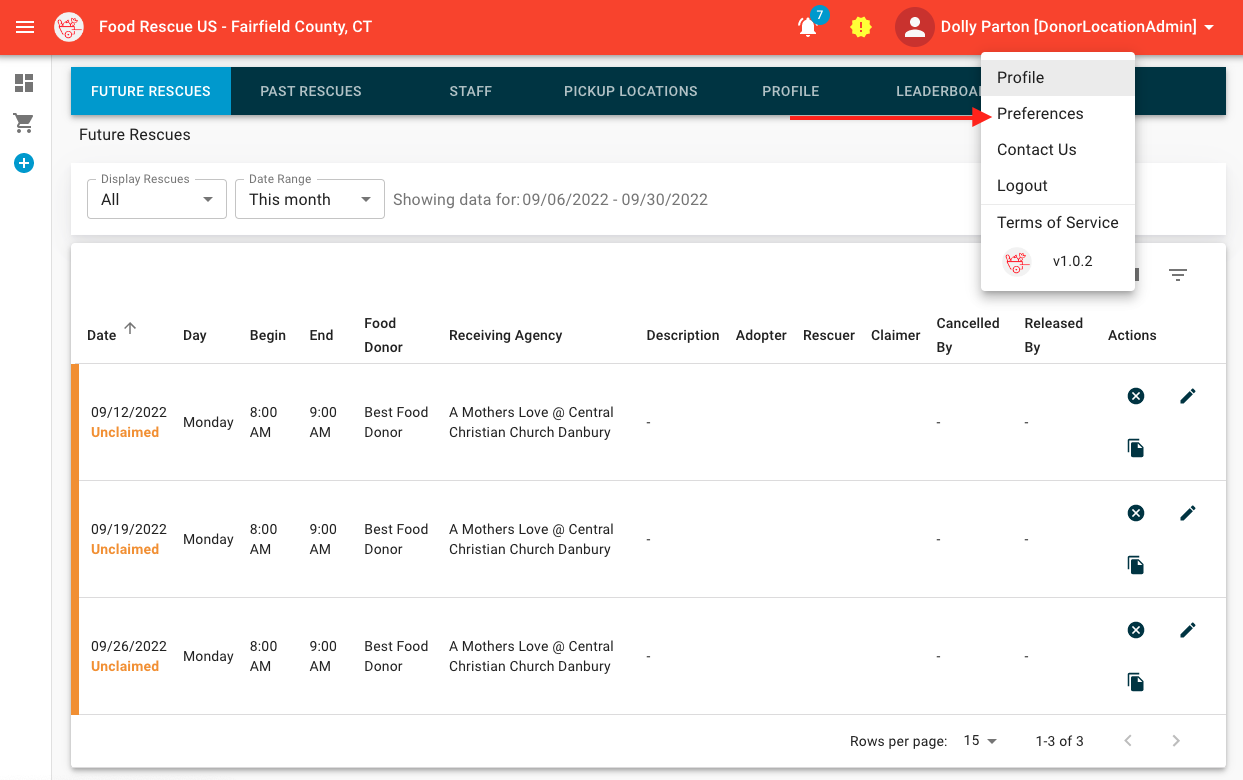The width and height of the screenshot is (1243, 780).
Task: Open the table filter list icon
Action: pos(1178,275)
